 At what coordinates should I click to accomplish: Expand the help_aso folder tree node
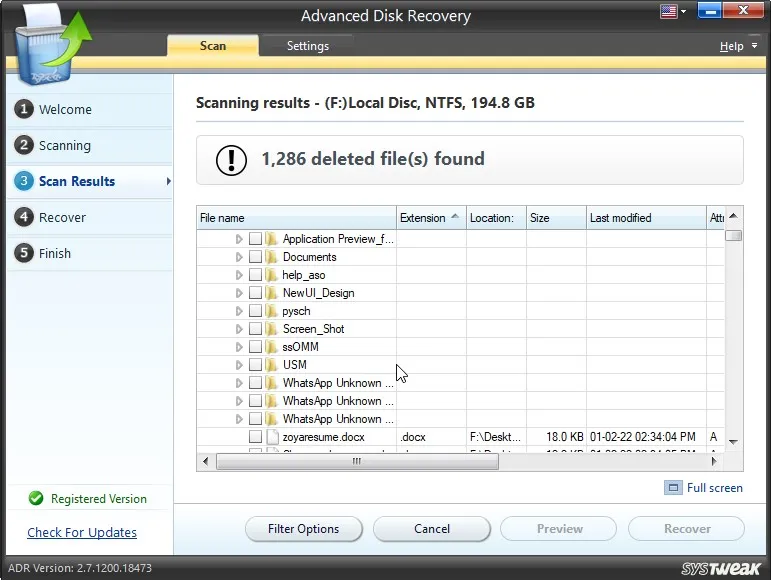point(239,275)
